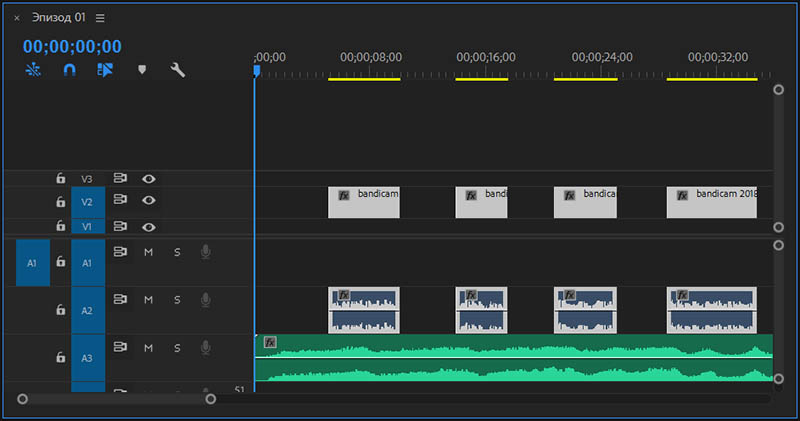Image resolution: width=800 pixels, height=421 pixels.
Task: Hide track V3 output with eye icon
Action: [148, 179]
